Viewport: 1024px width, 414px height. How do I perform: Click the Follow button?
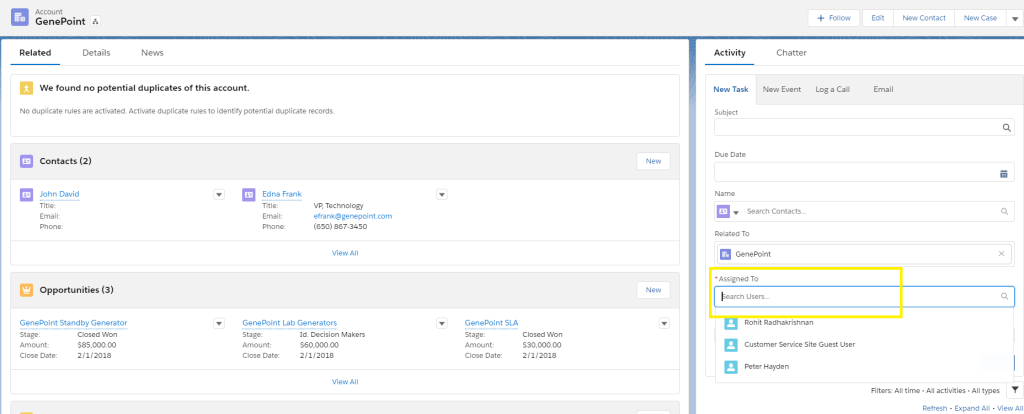point(834,18)
